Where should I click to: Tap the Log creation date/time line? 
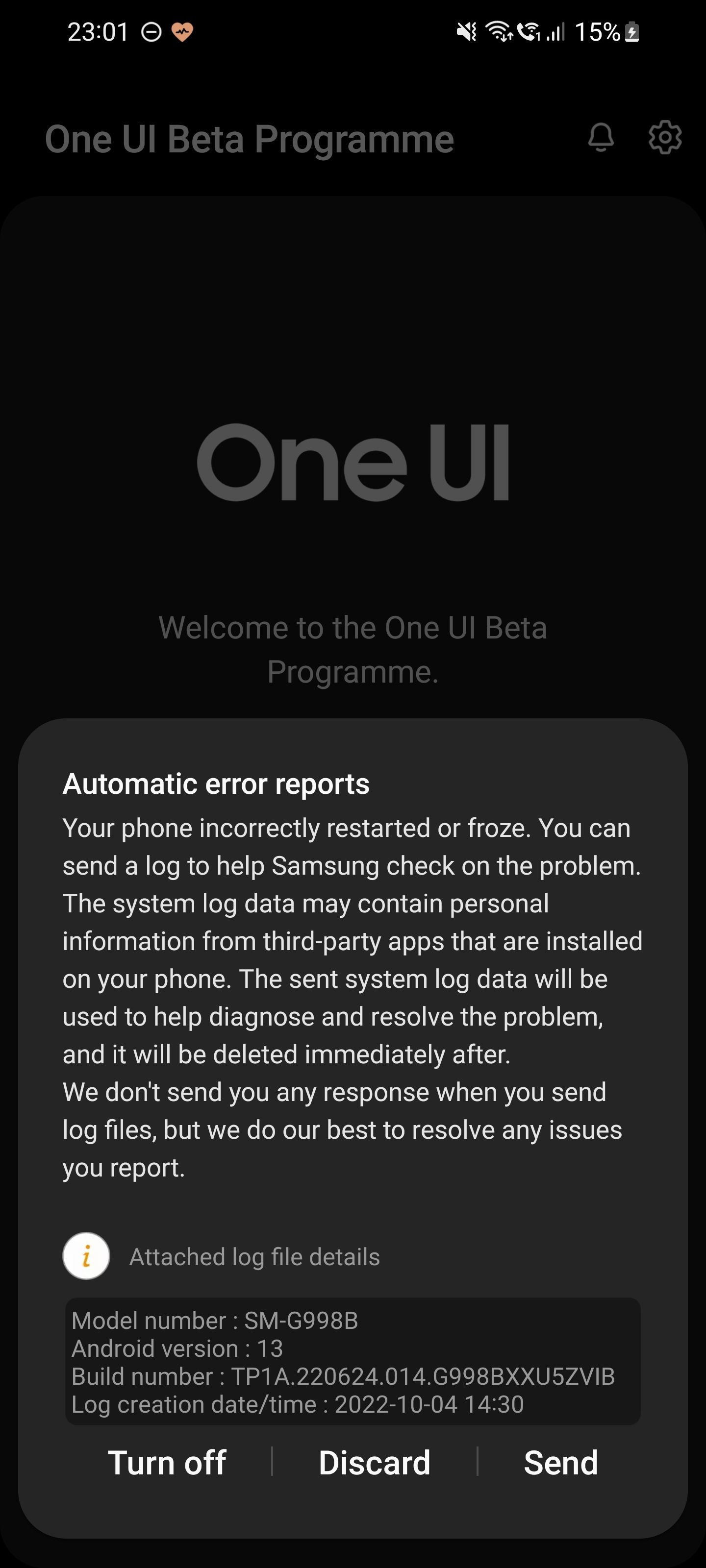tap(297, 1404)
